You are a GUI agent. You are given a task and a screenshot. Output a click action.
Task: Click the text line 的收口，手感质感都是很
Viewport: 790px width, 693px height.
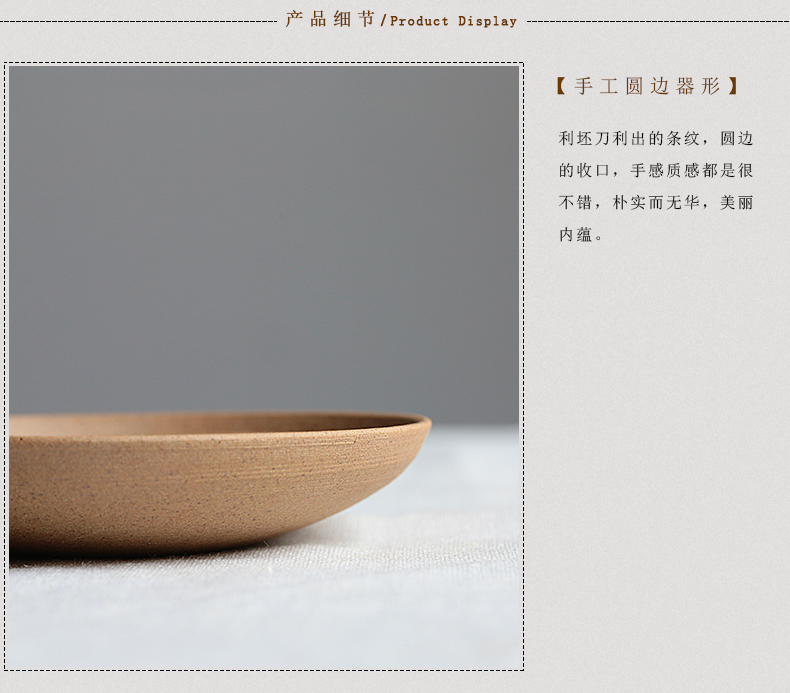click(655, 170)
